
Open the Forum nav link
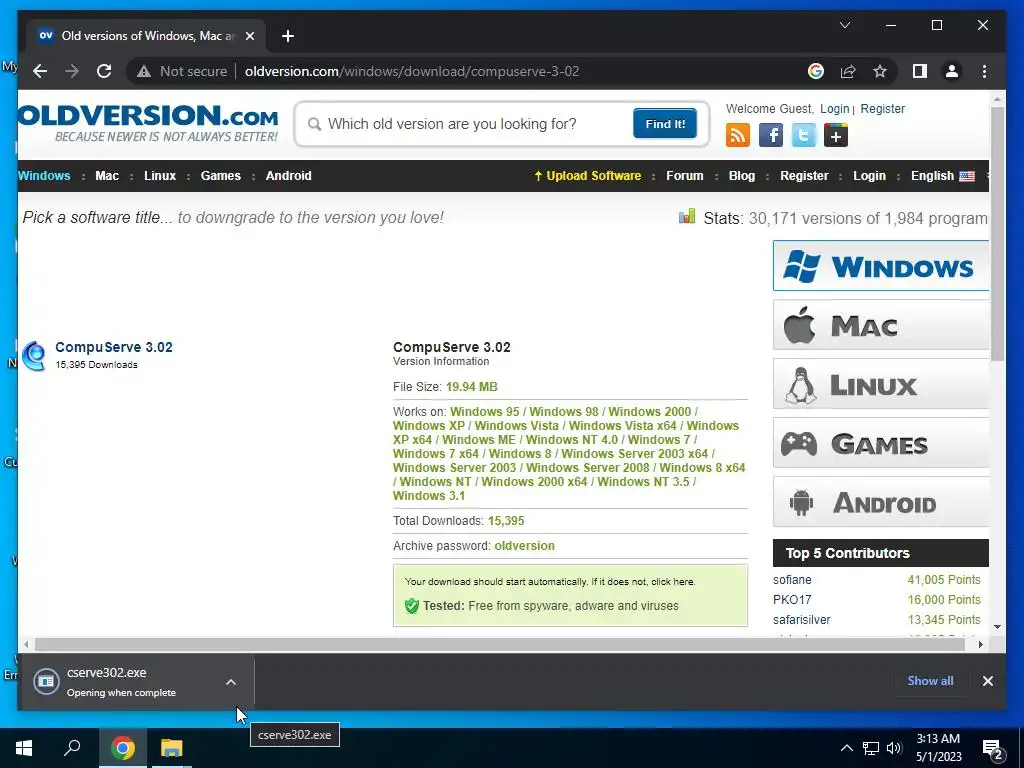click(x=684, y=176)
